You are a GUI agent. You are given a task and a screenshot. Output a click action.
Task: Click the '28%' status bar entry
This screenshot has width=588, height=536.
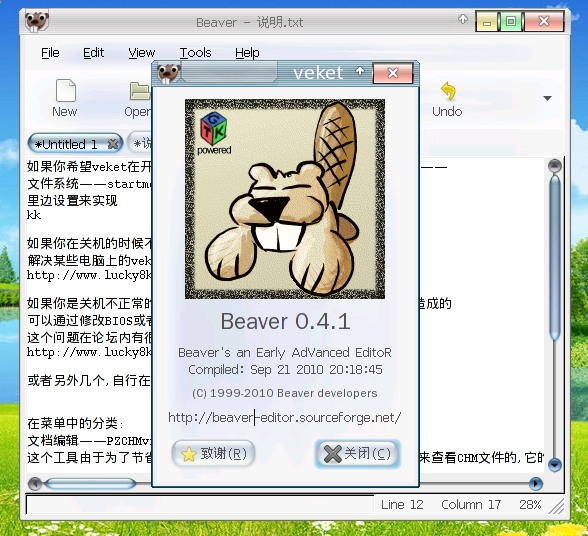pyautogui.click(x=530, y=504)
